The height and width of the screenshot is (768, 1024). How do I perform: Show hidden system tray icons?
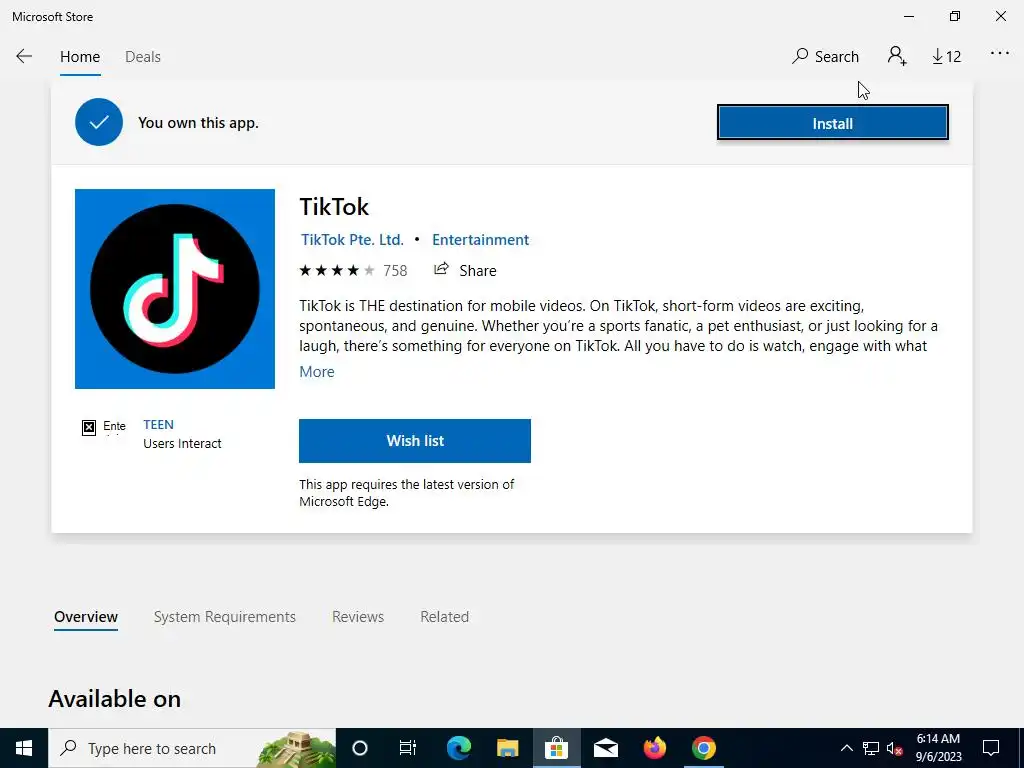(846, 748)
